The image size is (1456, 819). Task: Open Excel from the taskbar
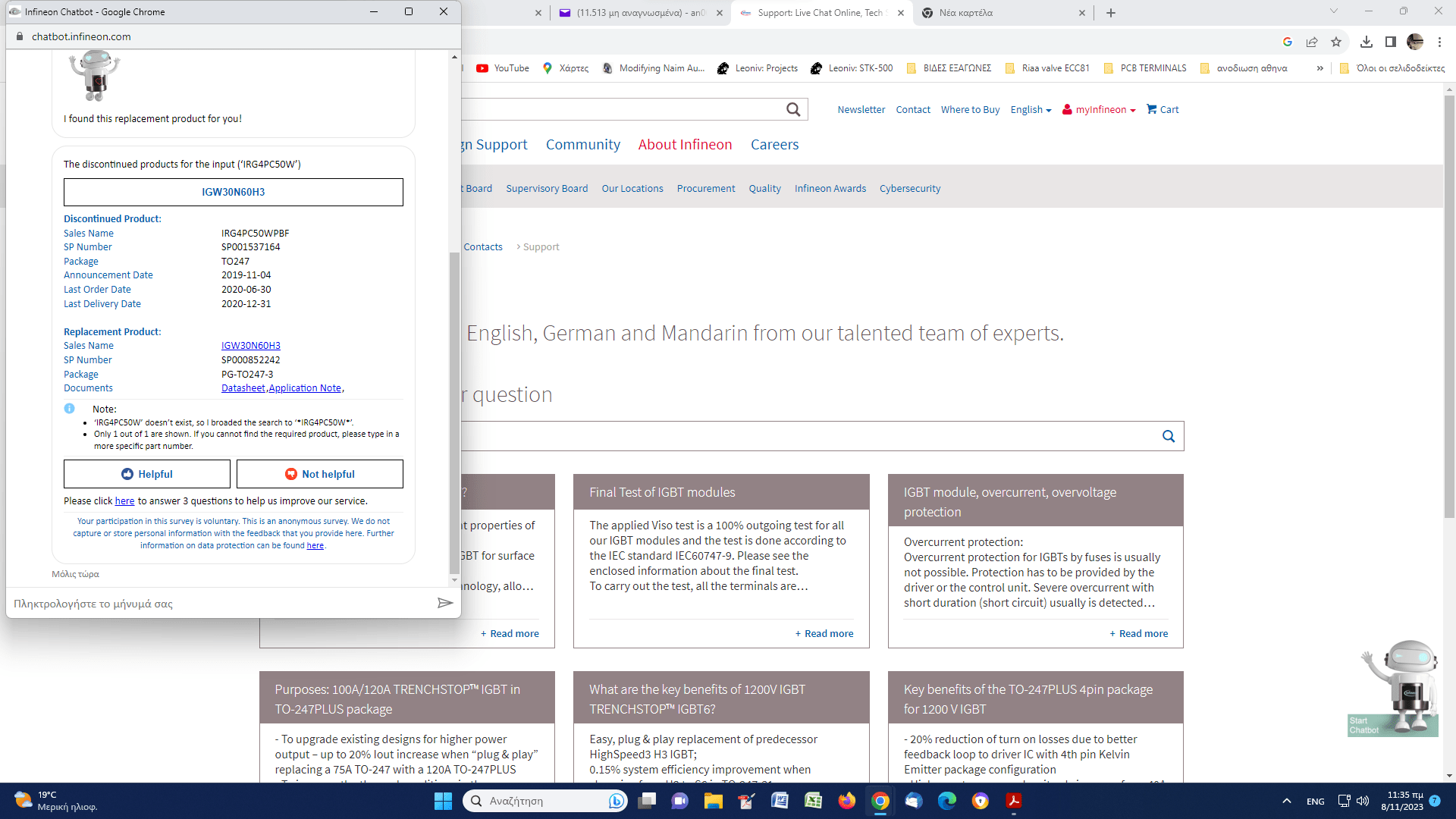click(813, 801)
